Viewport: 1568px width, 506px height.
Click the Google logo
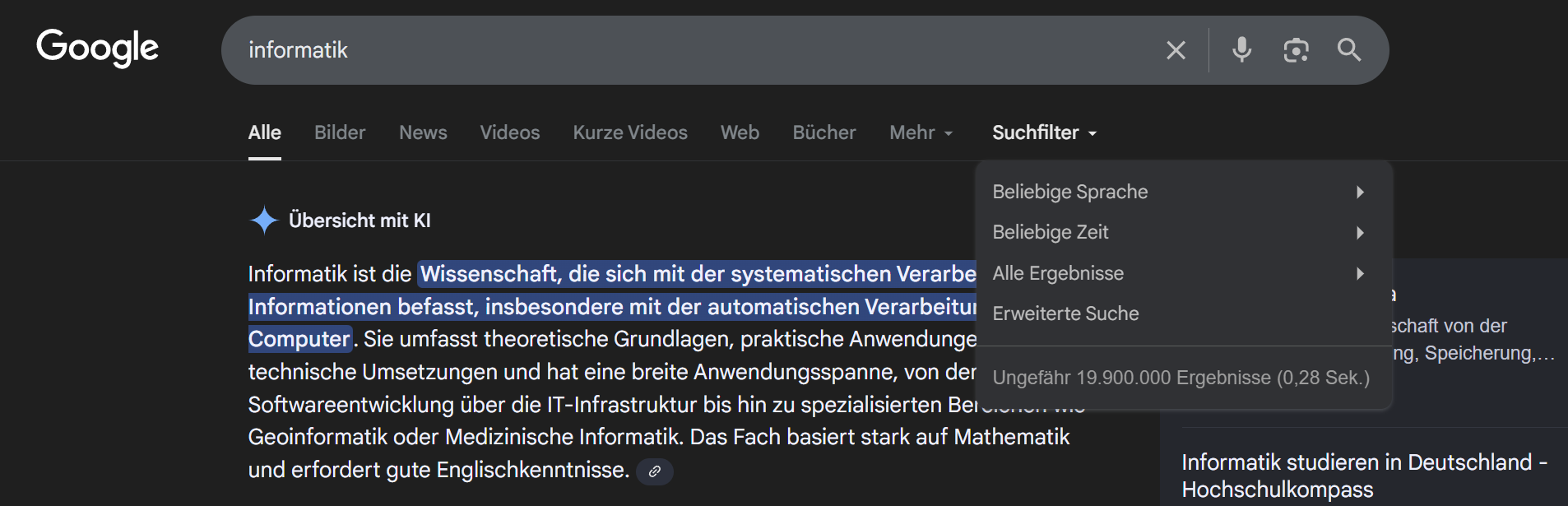97,48
